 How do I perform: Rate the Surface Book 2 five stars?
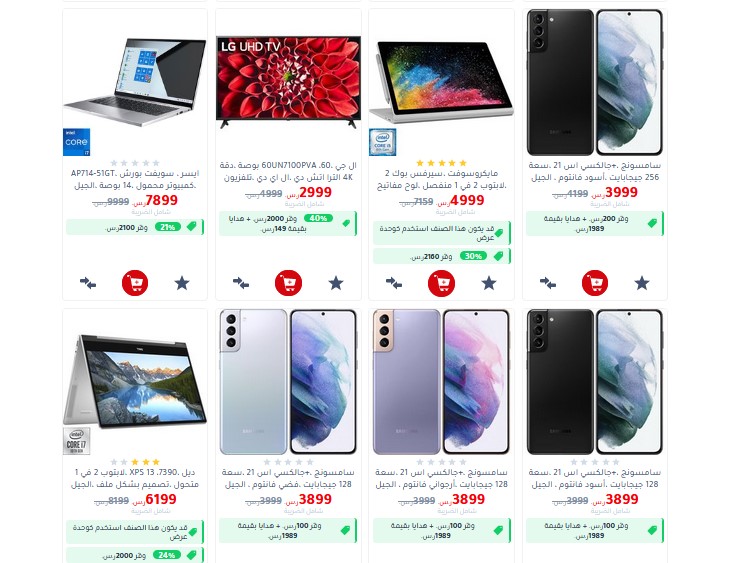coord(463,163)
